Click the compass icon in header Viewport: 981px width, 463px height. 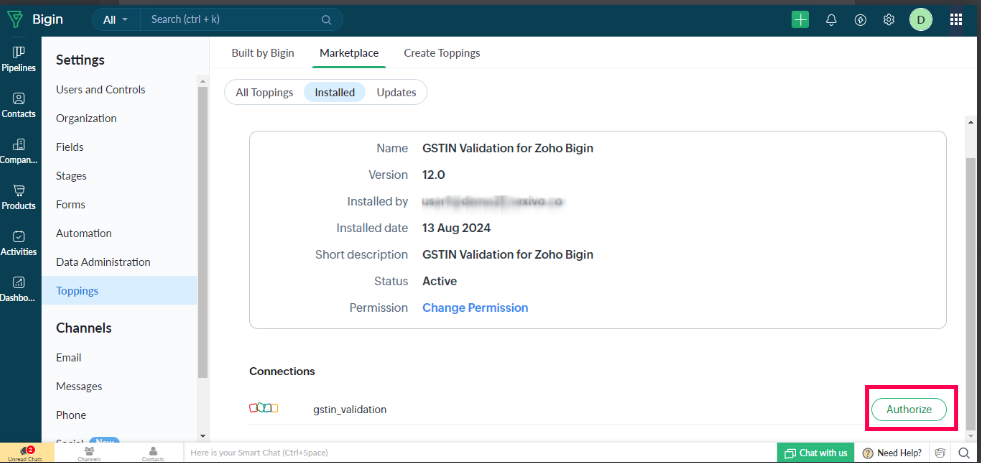[860, 19]
